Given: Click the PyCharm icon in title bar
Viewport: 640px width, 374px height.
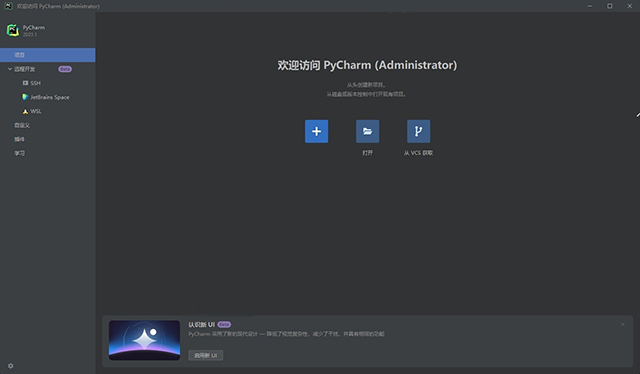Looking at the screenshot, I should click(x=8, y=6).
